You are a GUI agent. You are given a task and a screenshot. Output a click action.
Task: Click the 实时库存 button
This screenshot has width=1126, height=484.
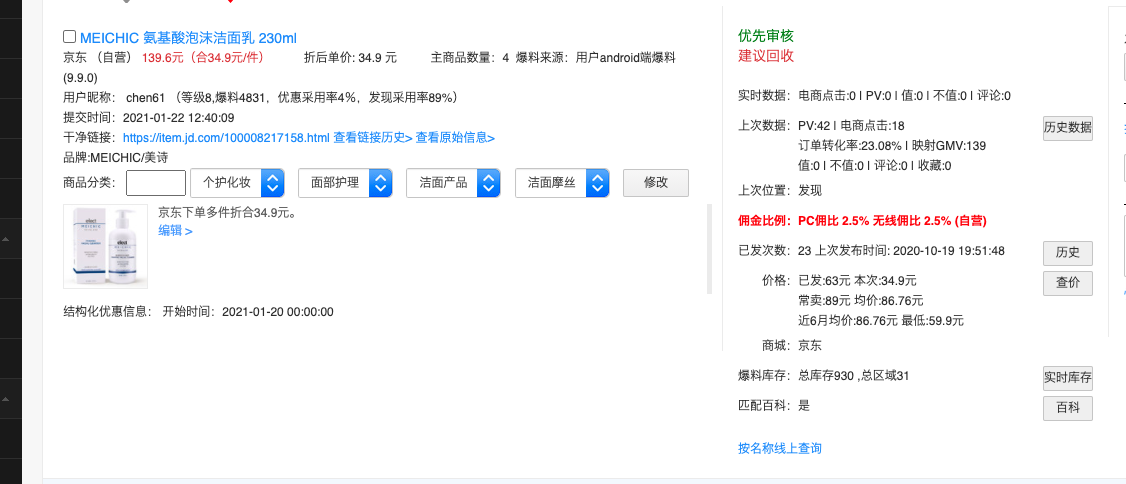tap(1068, 378)
